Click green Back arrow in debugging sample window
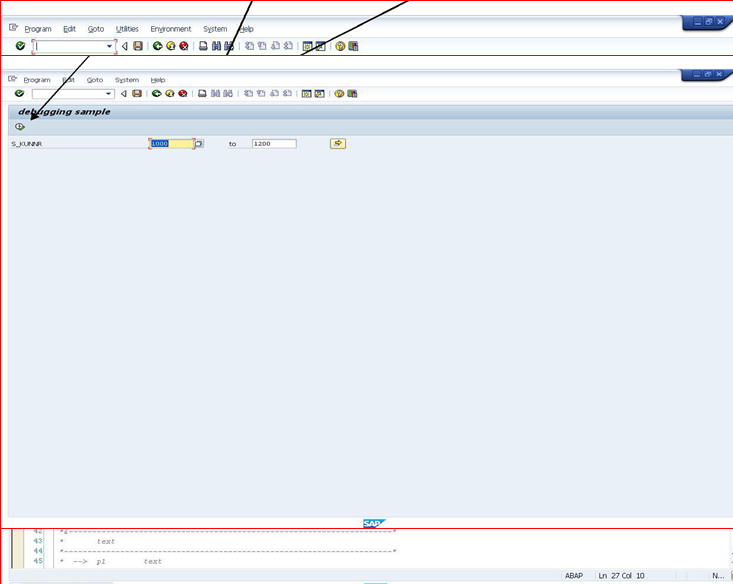Viewport: 733px width, 584px height. click(x=157, y=94)
